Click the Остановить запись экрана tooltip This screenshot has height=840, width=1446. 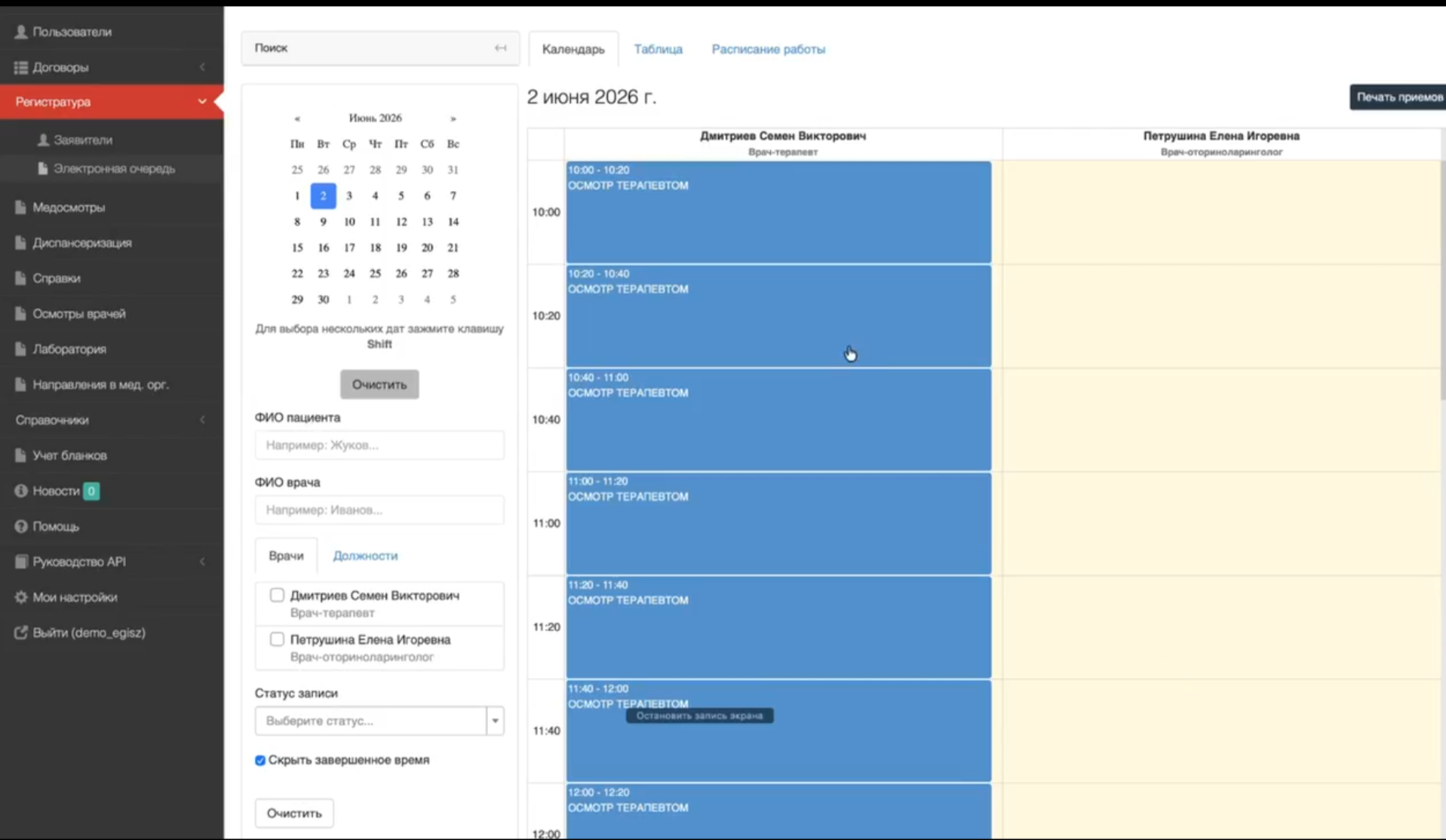(699, 716)
